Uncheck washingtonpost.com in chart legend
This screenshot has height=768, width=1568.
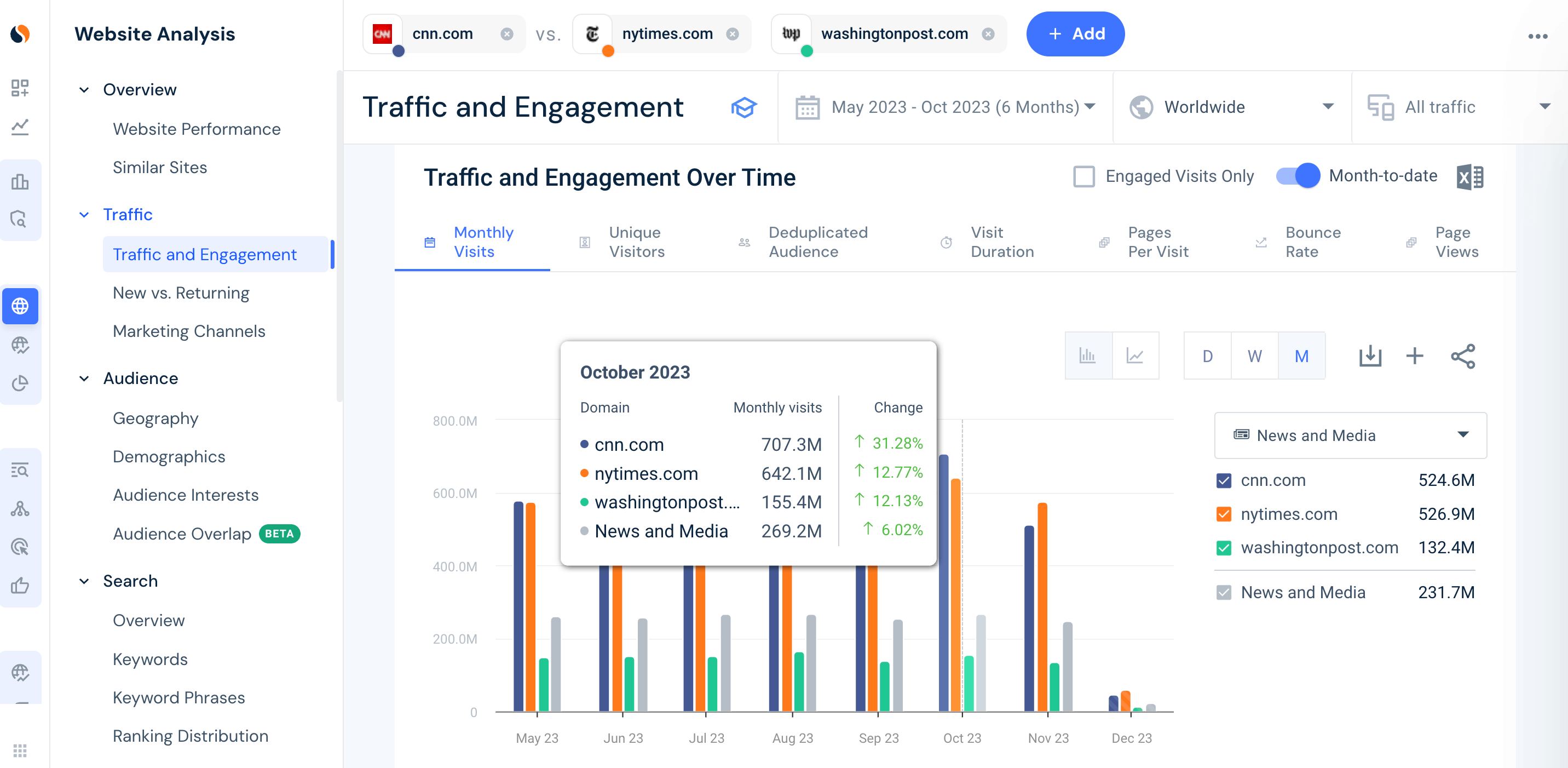[x=1224, y=548]
